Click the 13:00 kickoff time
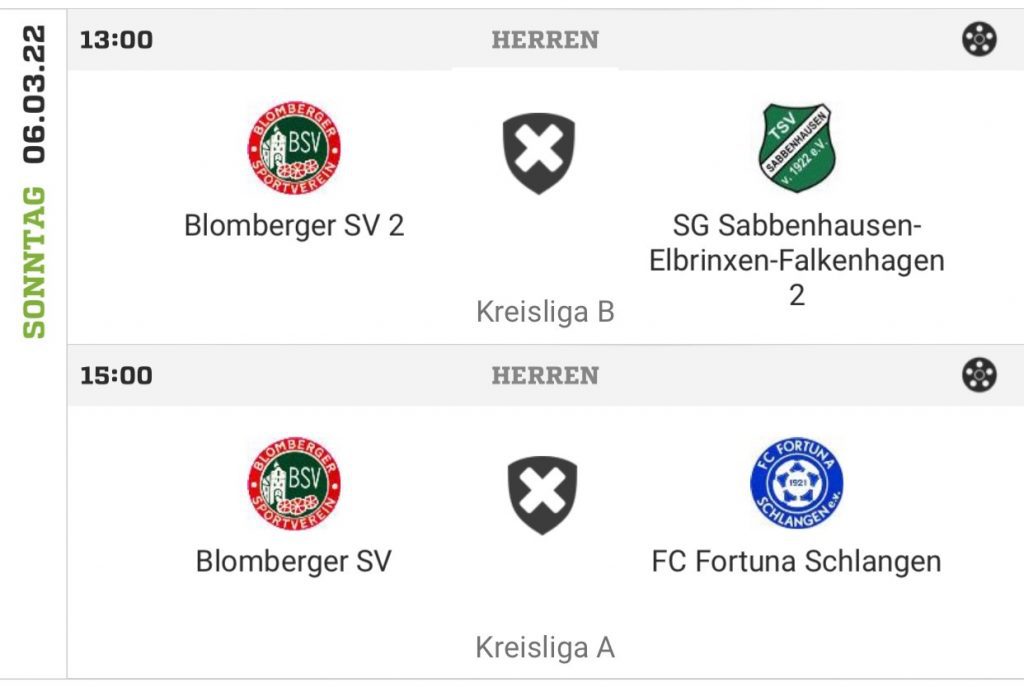 pyautogui.click(x=116, y=40)
